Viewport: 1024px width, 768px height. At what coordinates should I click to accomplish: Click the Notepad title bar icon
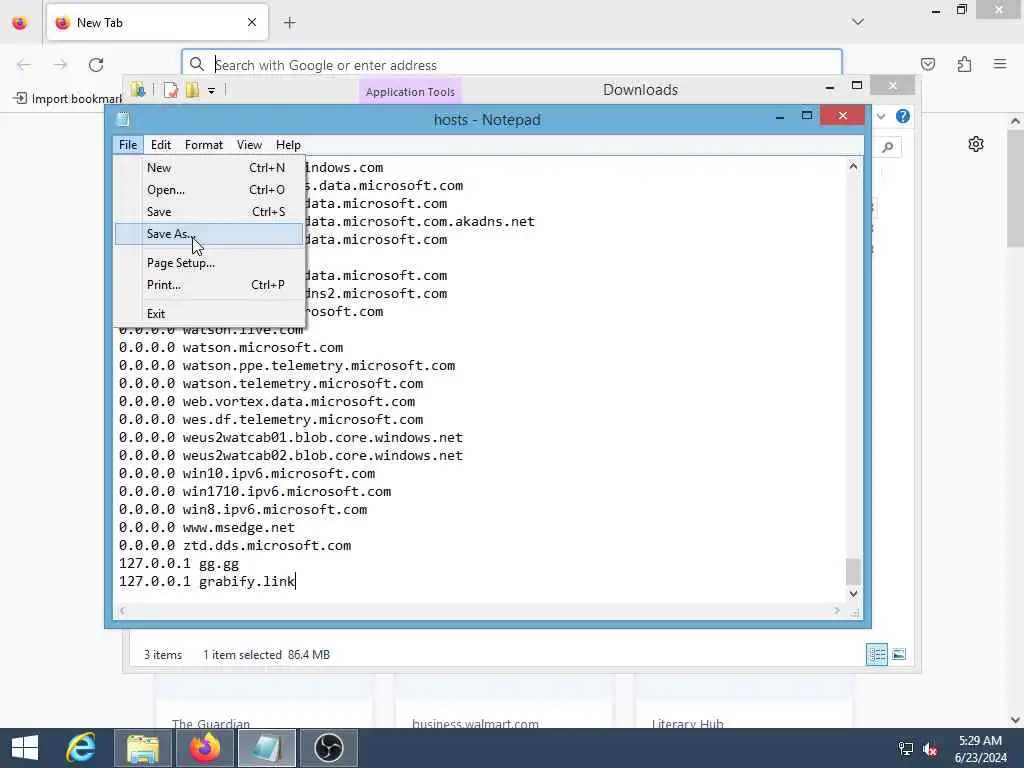tap(123, 119)
